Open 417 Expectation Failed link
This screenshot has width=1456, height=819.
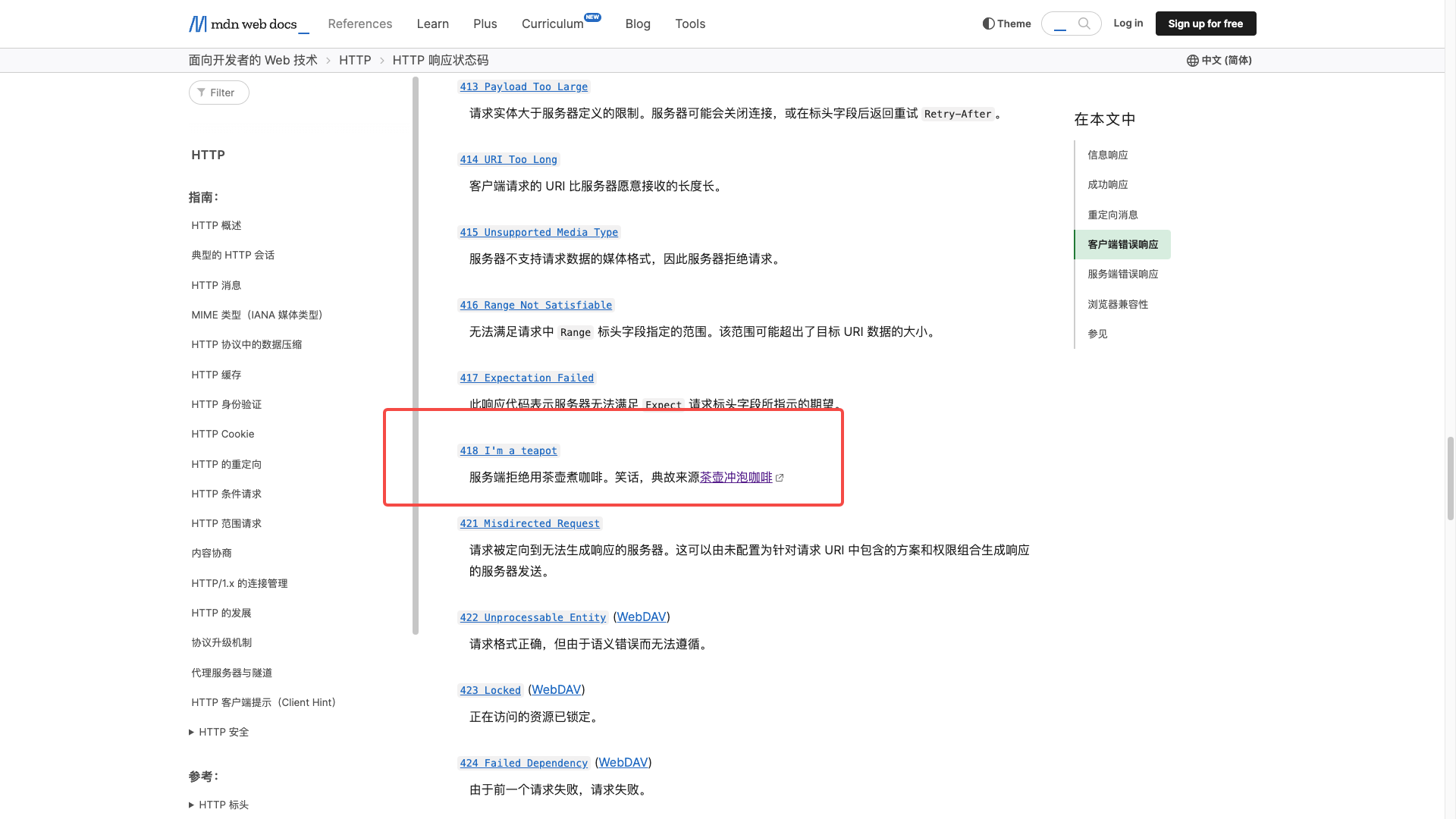click(527, 378)
